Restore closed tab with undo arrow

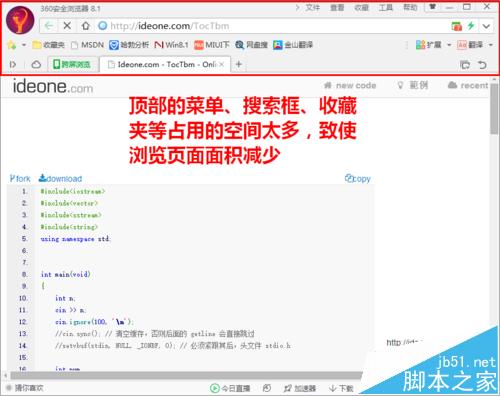(482, 64)
